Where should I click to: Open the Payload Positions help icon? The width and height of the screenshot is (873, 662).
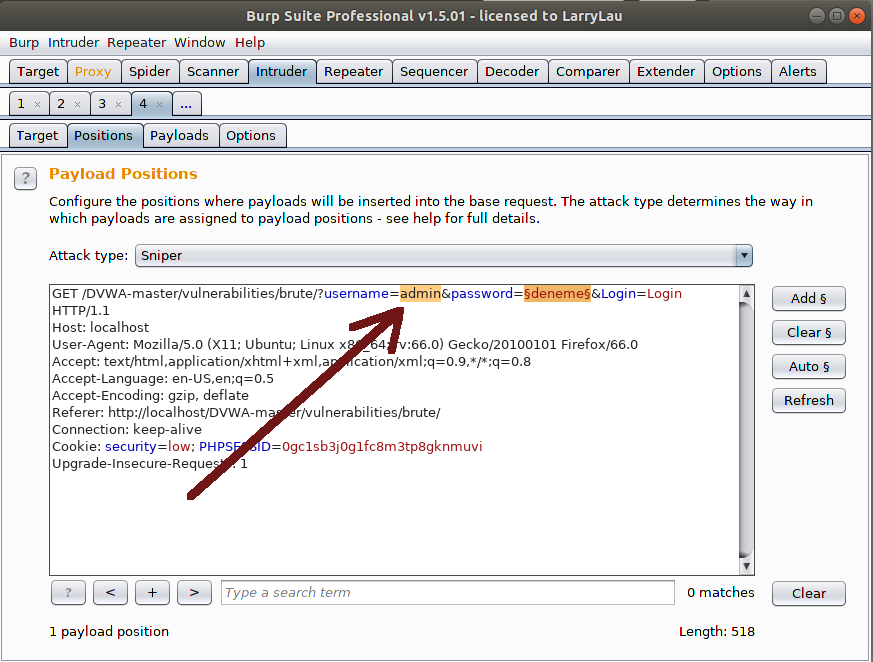(x=26, y=179)
